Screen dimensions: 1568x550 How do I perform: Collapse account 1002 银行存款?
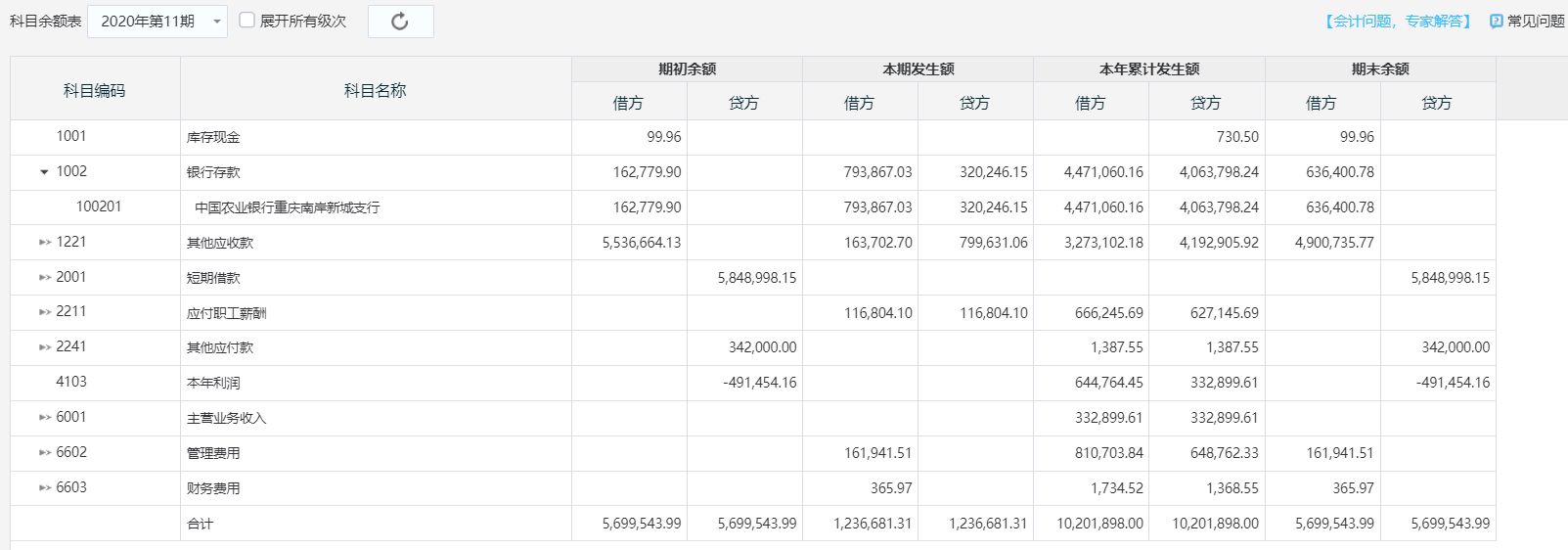(x=44, y=172)
